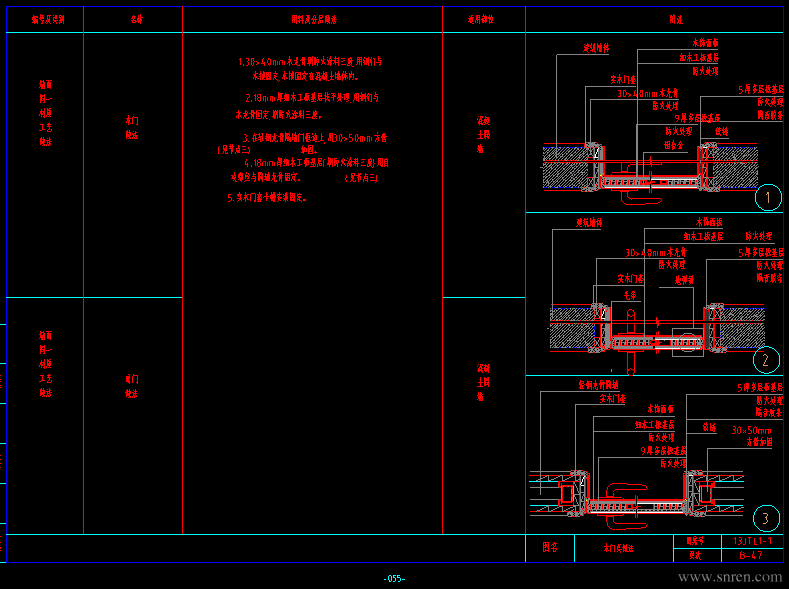Select the '铝合金' annotation in detail 1

click(673, 145)
